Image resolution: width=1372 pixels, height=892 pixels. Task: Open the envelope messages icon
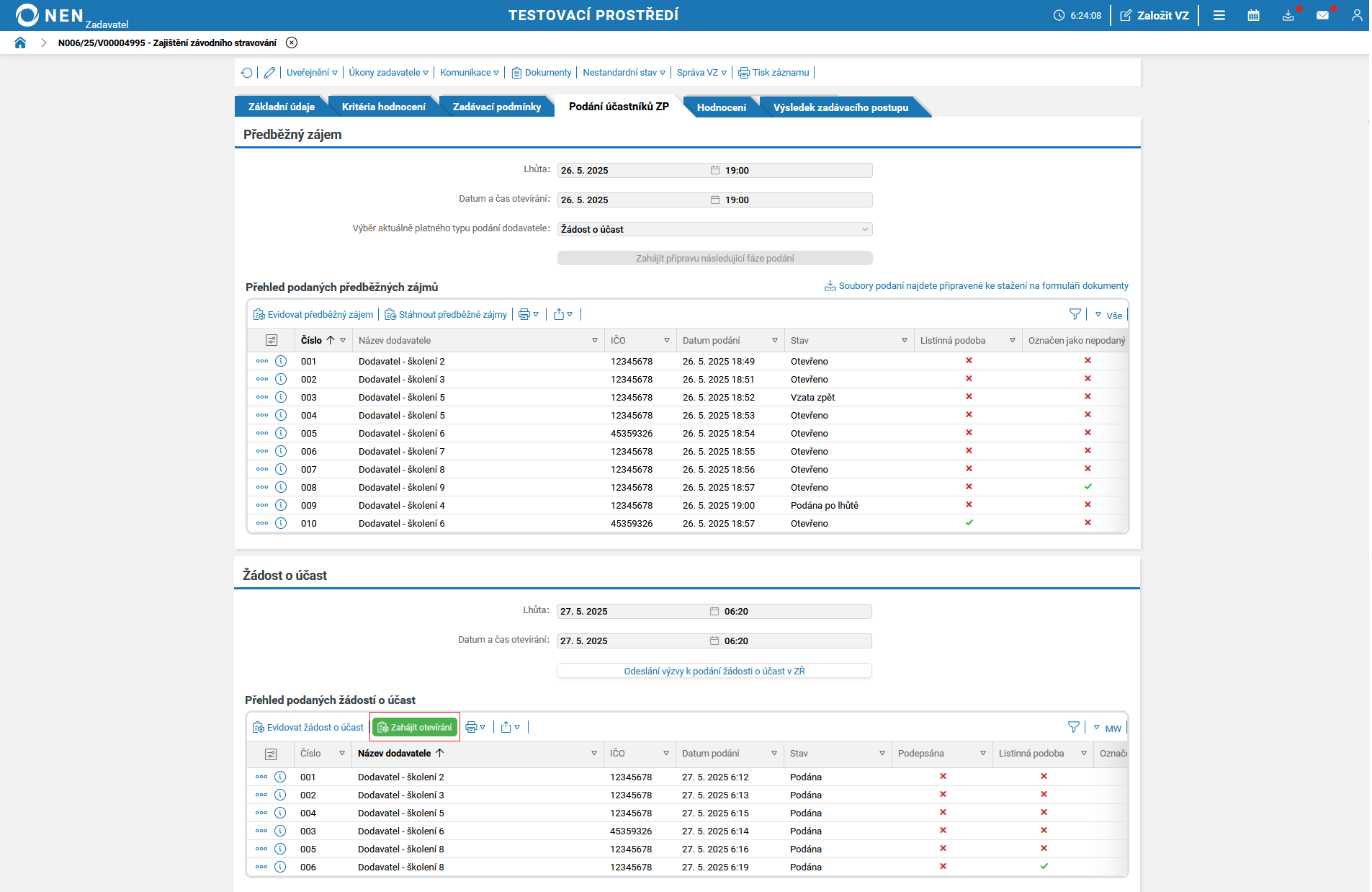tap(1322, 15)
